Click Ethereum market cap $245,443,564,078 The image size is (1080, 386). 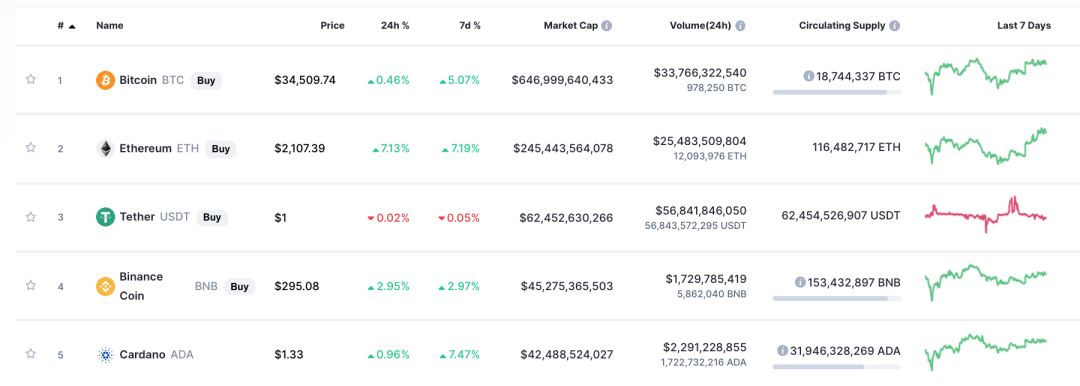[563, 148]
